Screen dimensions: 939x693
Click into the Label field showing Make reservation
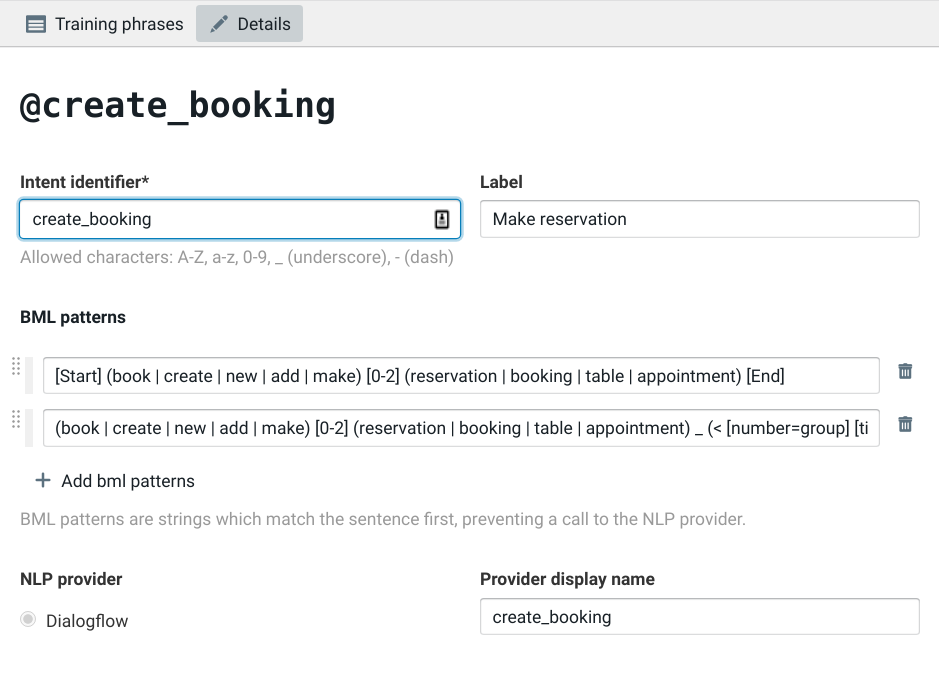(x=698, y=220)
